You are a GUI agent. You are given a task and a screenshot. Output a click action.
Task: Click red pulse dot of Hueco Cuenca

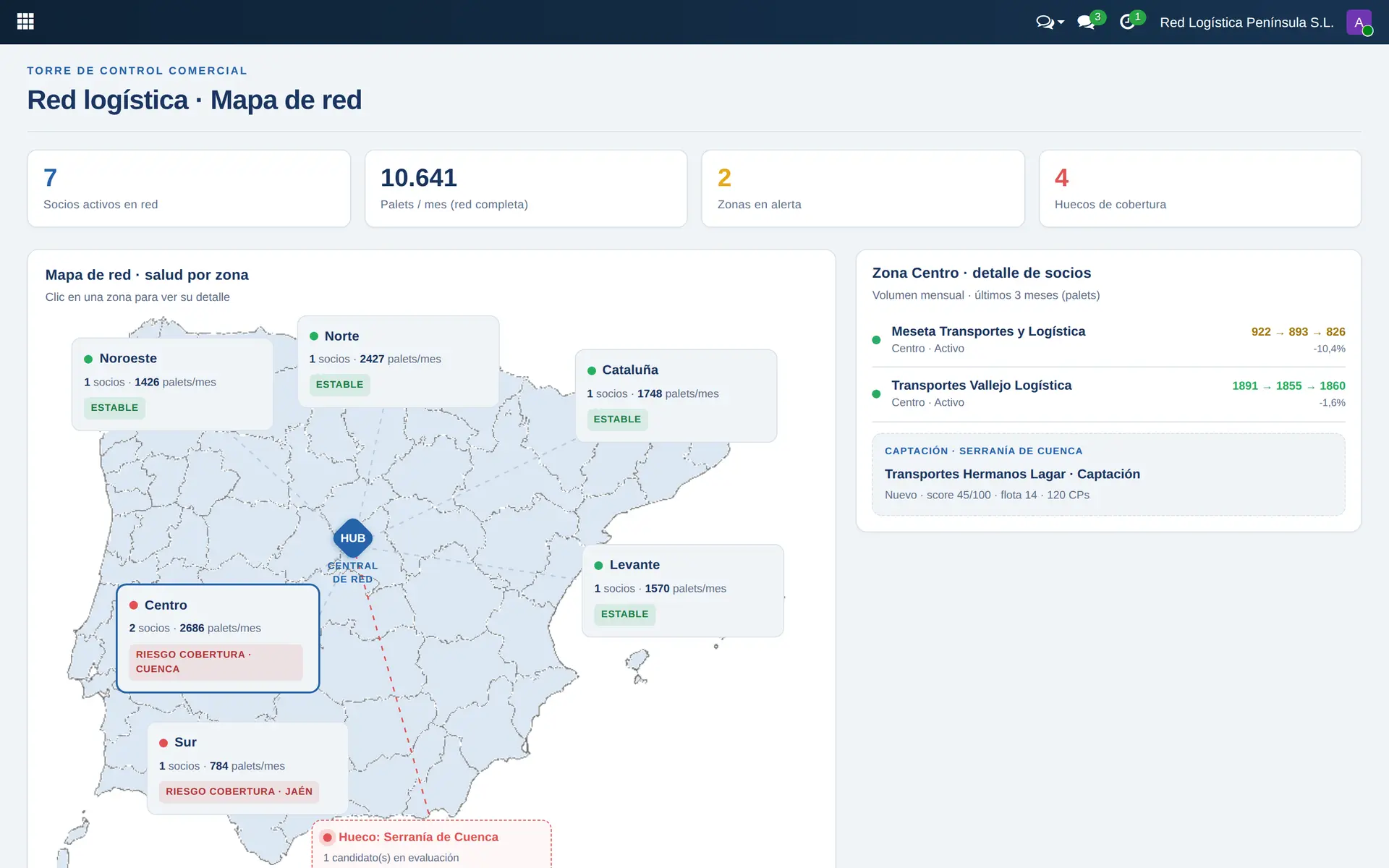pyautogui.click(x=328, y=838)
